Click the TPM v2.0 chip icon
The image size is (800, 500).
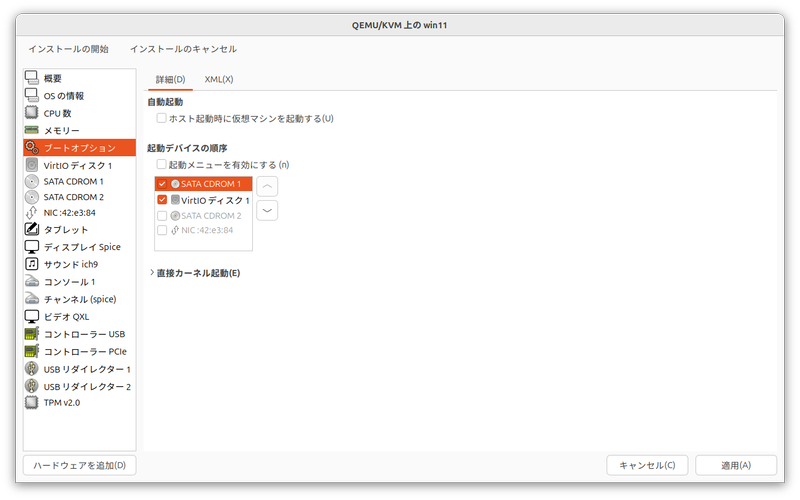[32, 402]
